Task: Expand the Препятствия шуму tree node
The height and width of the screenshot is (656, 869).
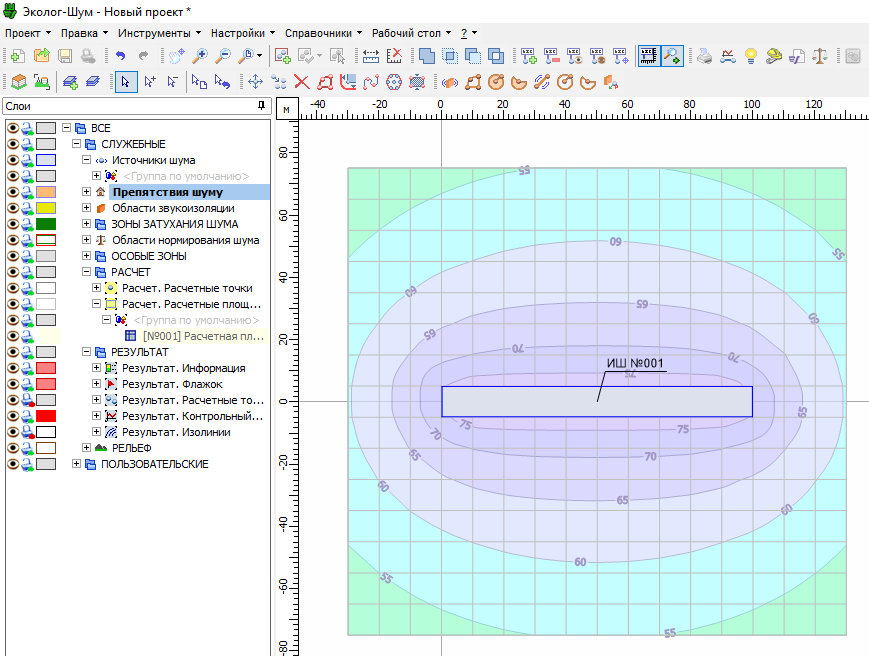Action: click(x=86, y=192)
